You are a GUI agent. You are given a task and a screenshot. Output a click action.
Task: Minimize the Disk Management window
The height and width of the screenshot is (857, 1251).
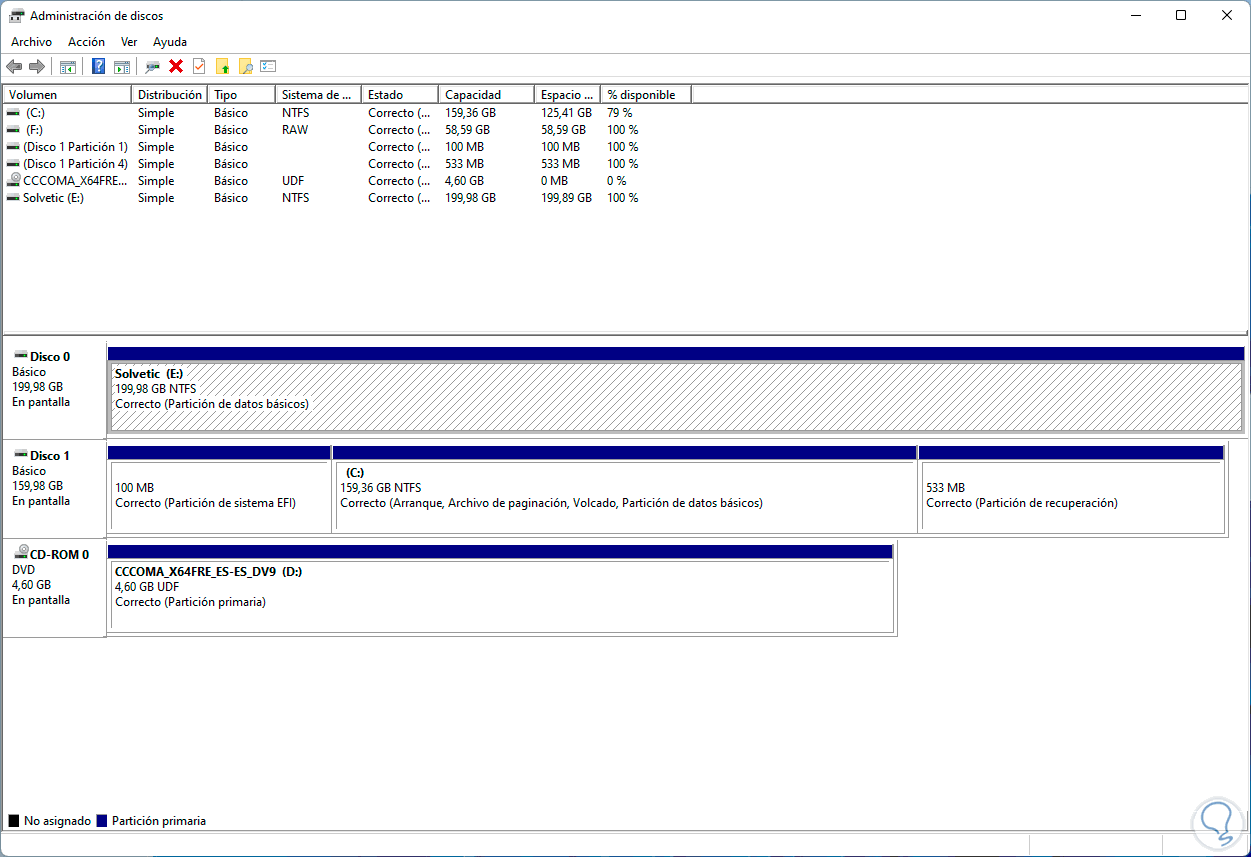pyautogui.click(x=1135, y=16)
